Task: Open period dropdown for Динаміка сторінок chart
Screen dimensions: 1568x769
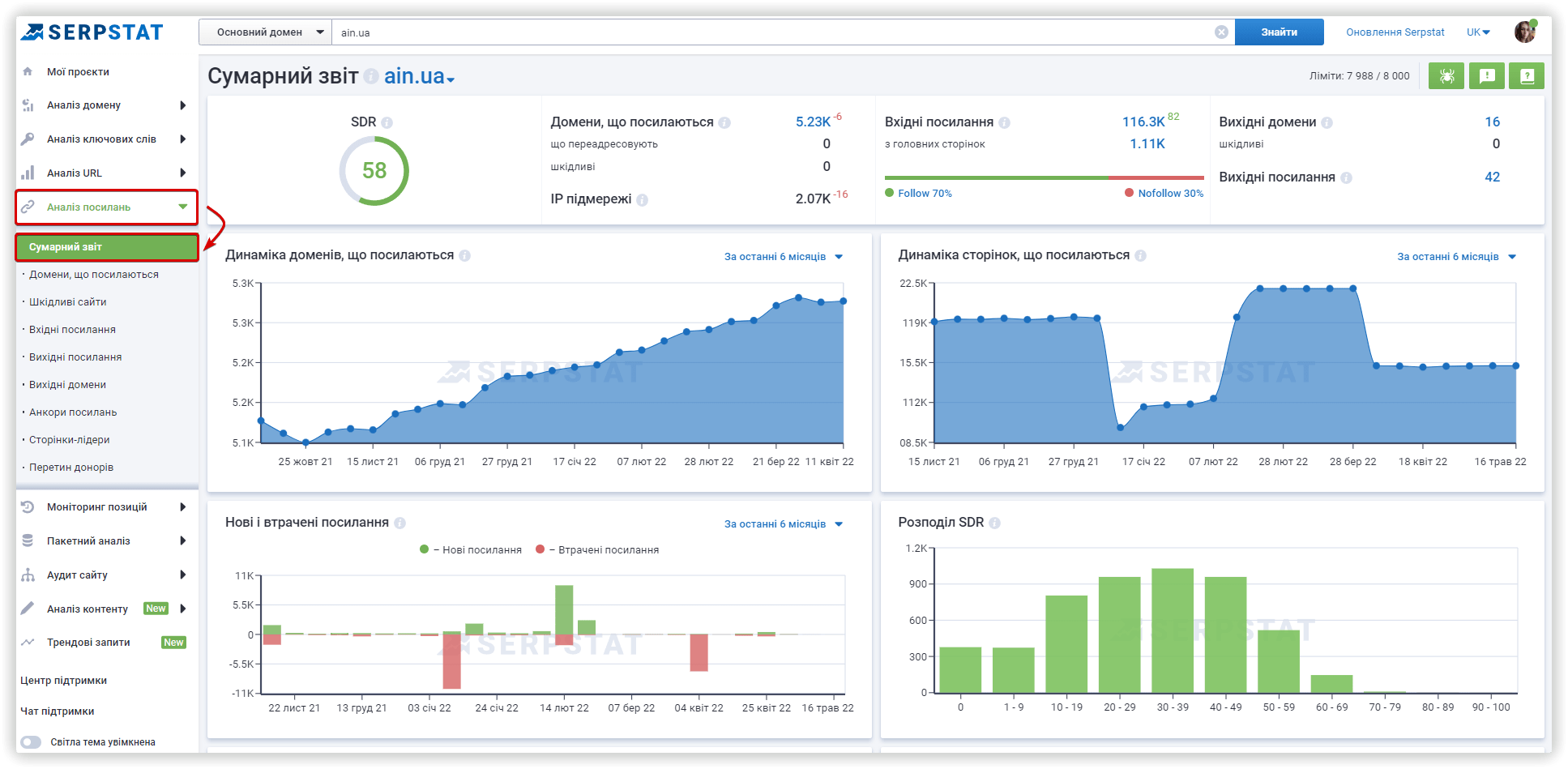Action: coord(1456,257)
